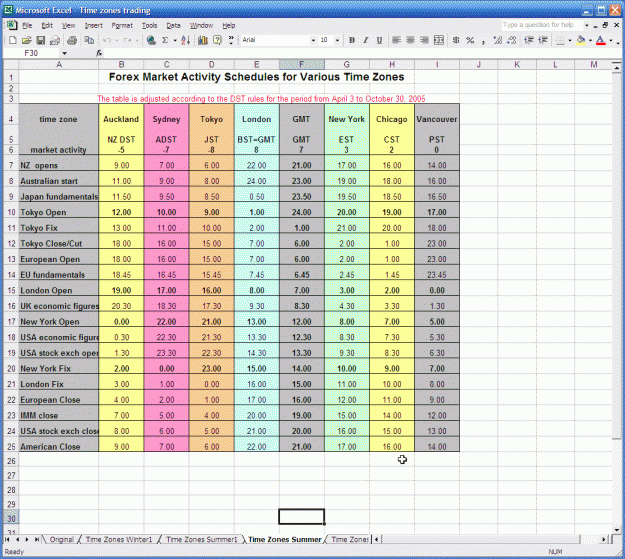Apply Comma style format
This screenshot has width=625, height=559.
tap(483, 40)
